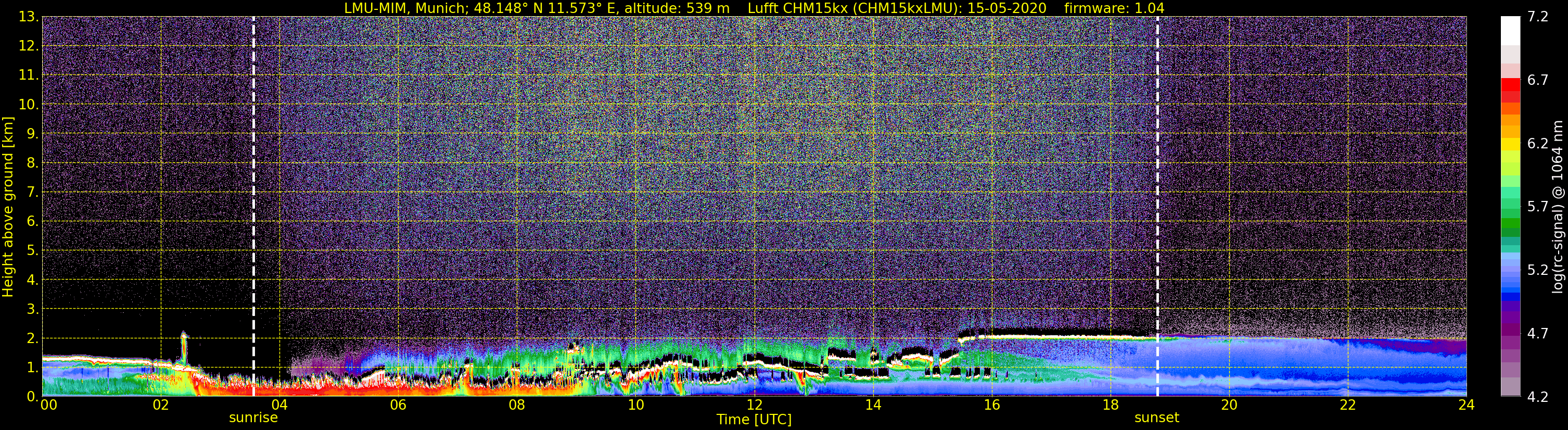Screen dimensions: 1568x430
Task: Click the height axis tick label 12
Action: pos(28,46)
